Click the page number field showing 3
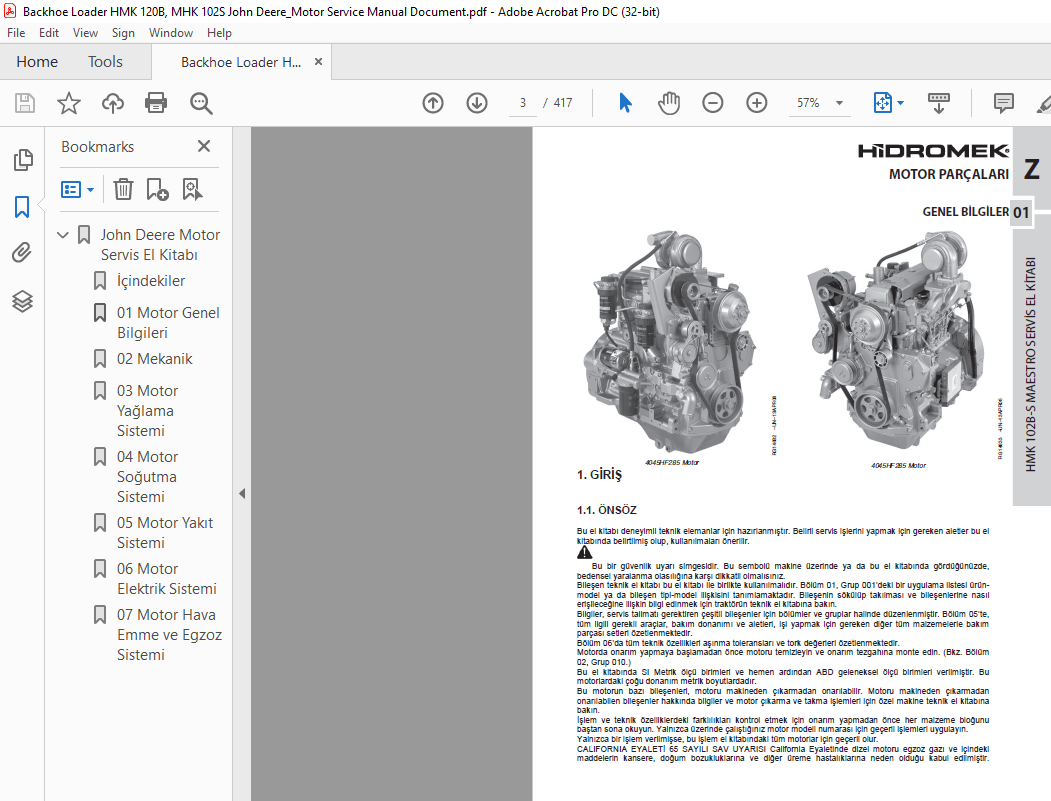Screen dimensions: 1051x801 (523, 103)
